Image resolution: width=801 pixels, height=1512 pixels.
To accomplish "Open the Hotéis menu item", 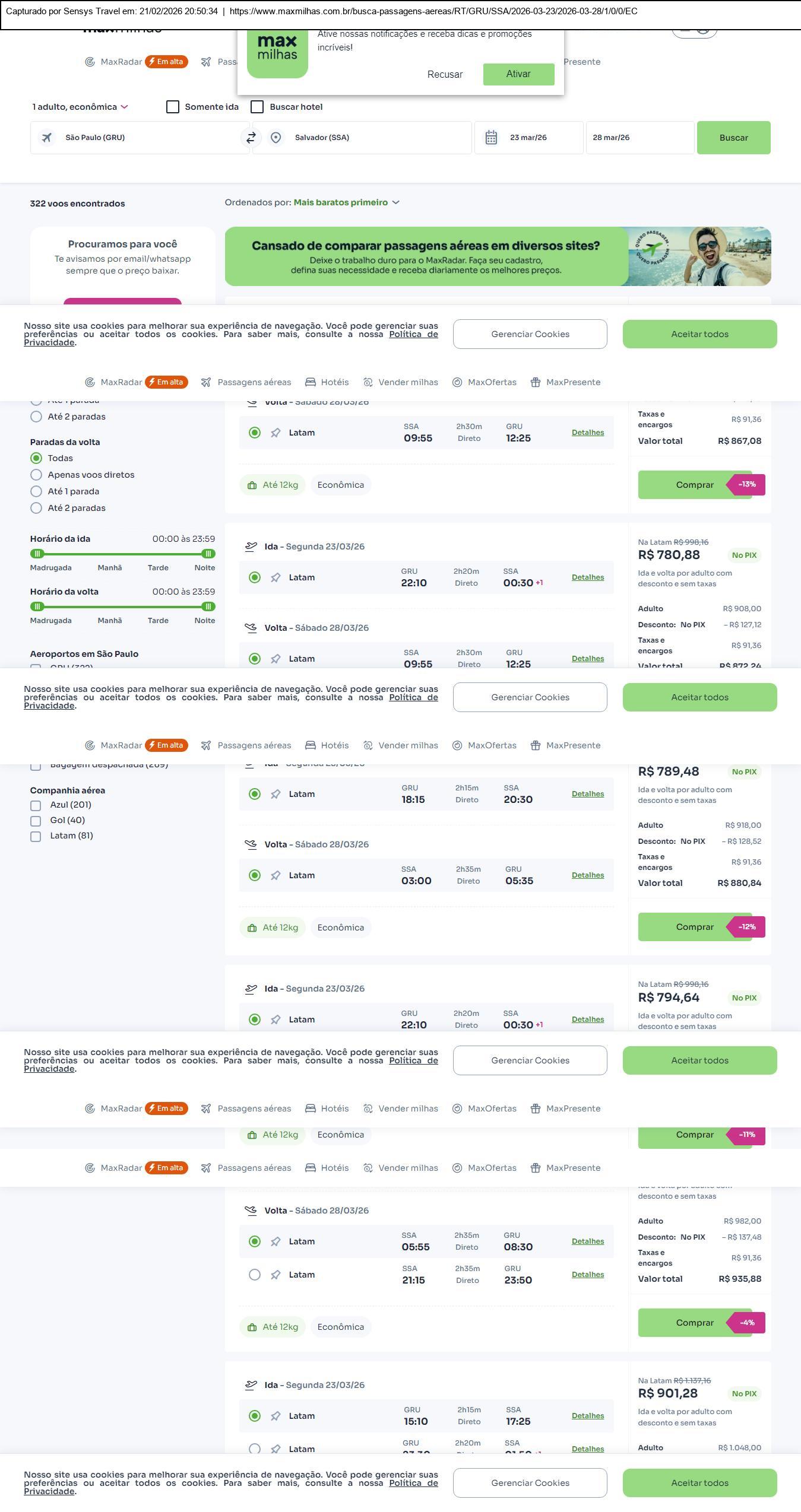I will point(327,382).
